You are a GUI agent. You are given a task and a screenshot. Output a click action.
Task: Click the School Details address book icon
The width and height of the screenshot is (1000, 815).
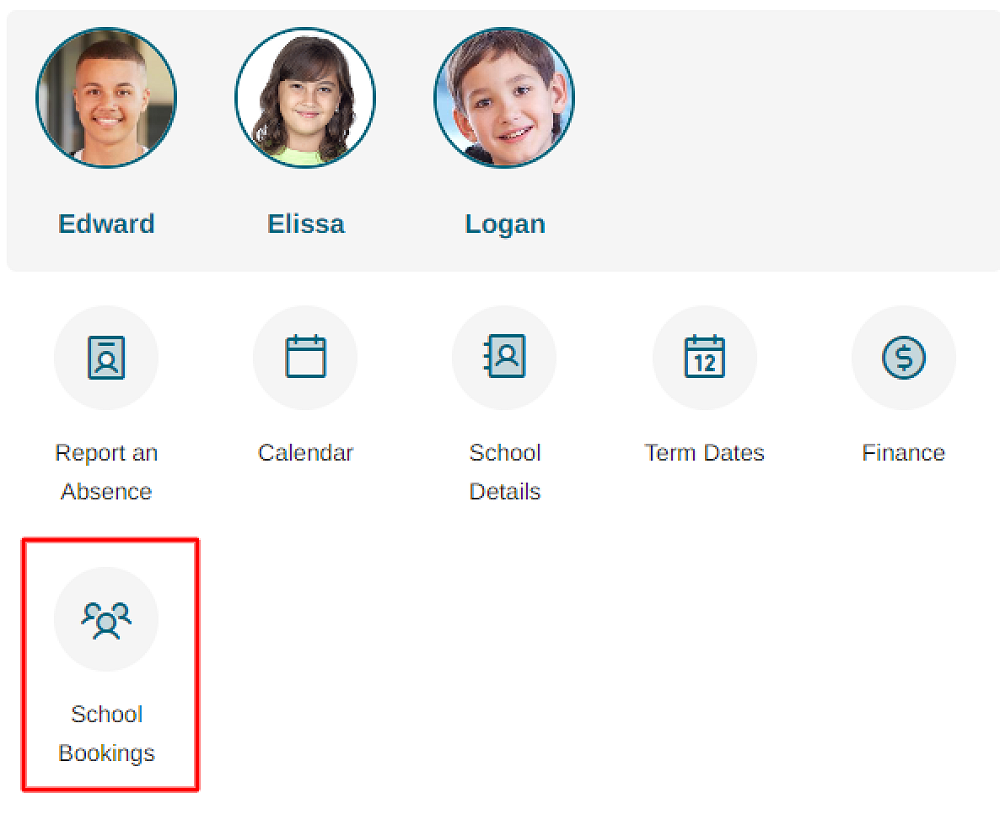point(504,357)
